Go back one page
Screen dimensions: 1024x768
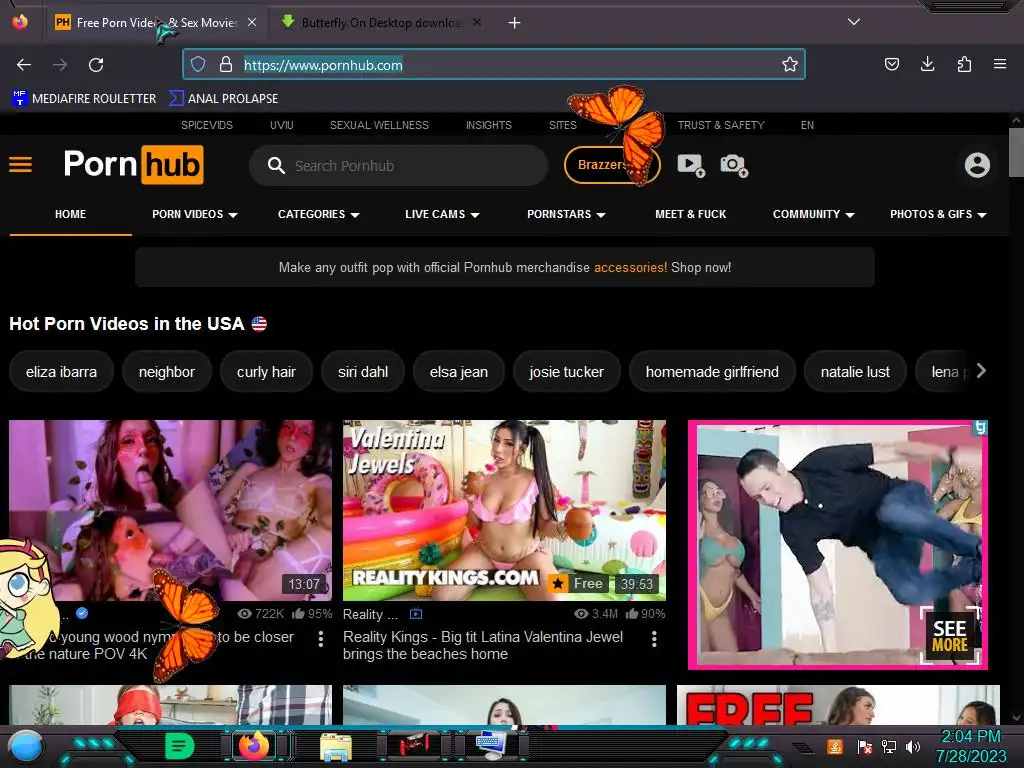pyautogui.click(x=24, y=65)
